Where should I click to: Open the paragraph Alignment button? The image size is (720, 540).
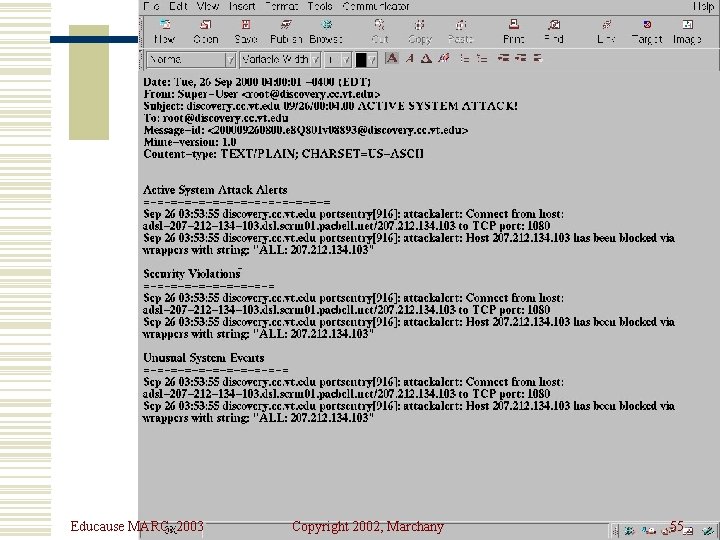click(x=537, y=58)
